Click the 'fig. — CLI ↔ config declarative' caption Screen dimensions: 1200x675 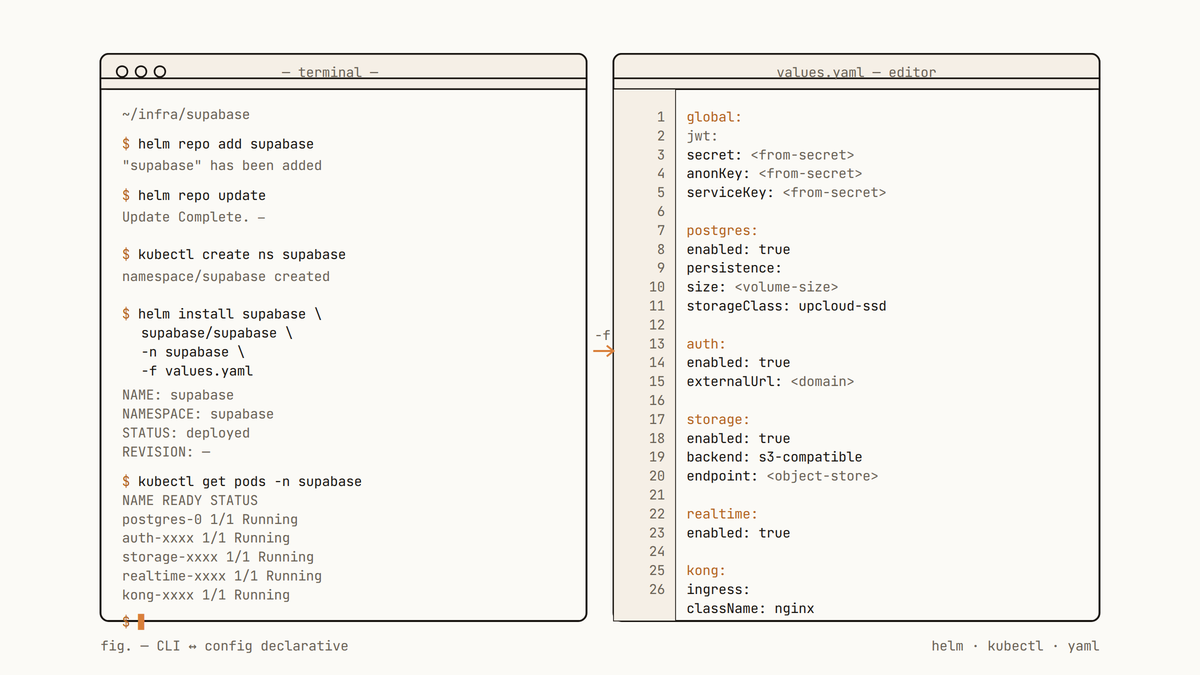(225, 646)
